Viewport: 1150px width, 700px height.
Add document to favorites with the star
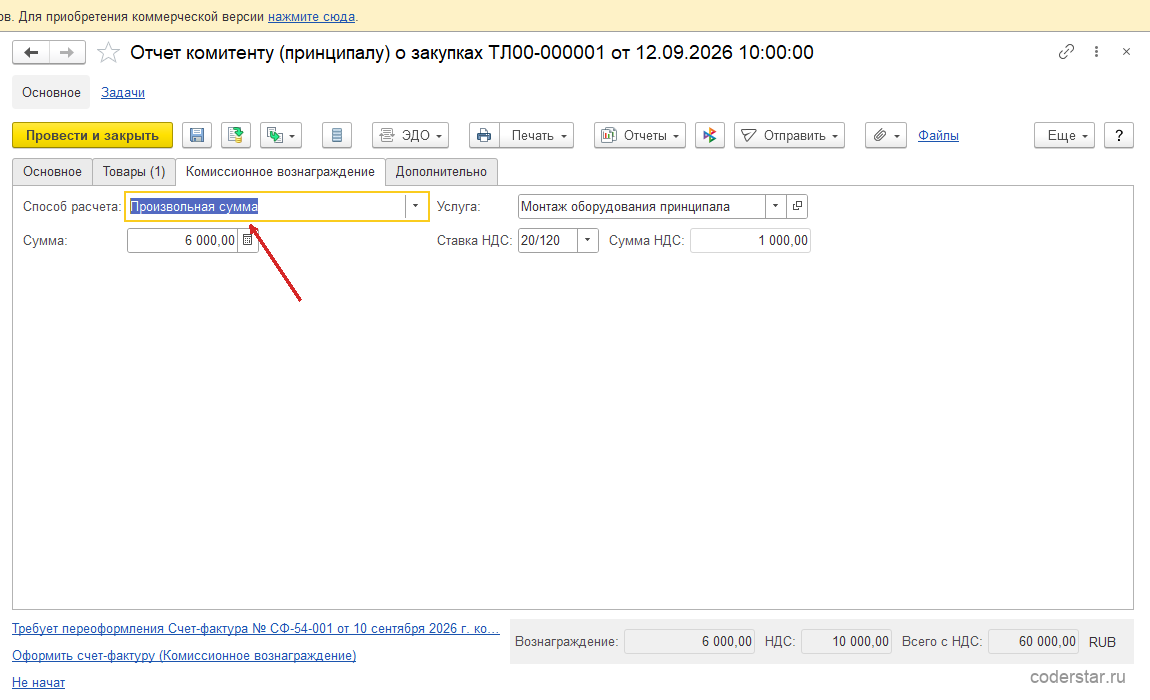click(x=109, y=52)
